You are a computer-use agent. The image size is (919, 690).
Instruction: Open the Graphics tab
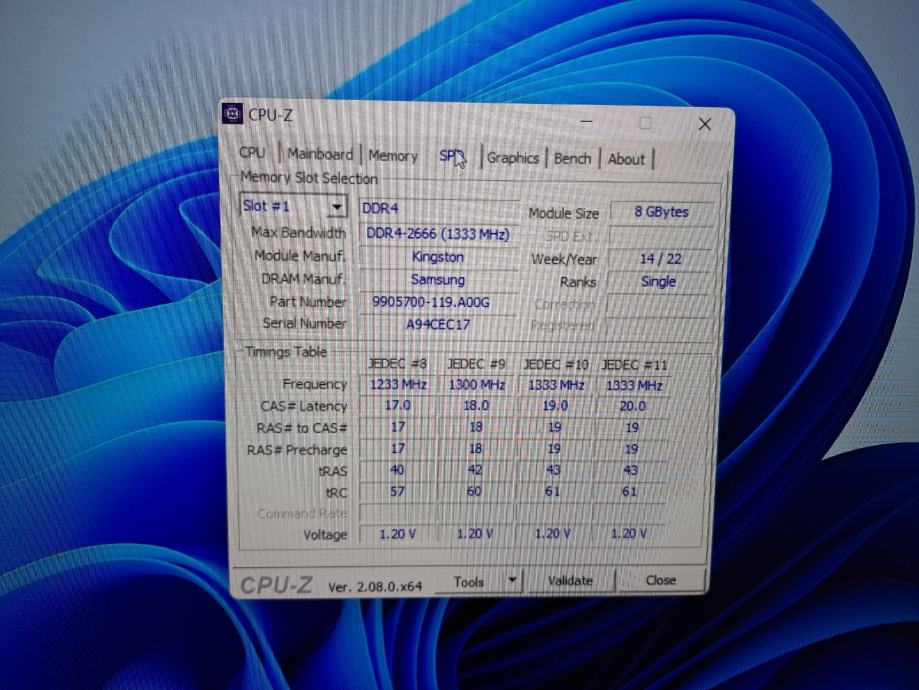tap(513, 158)
